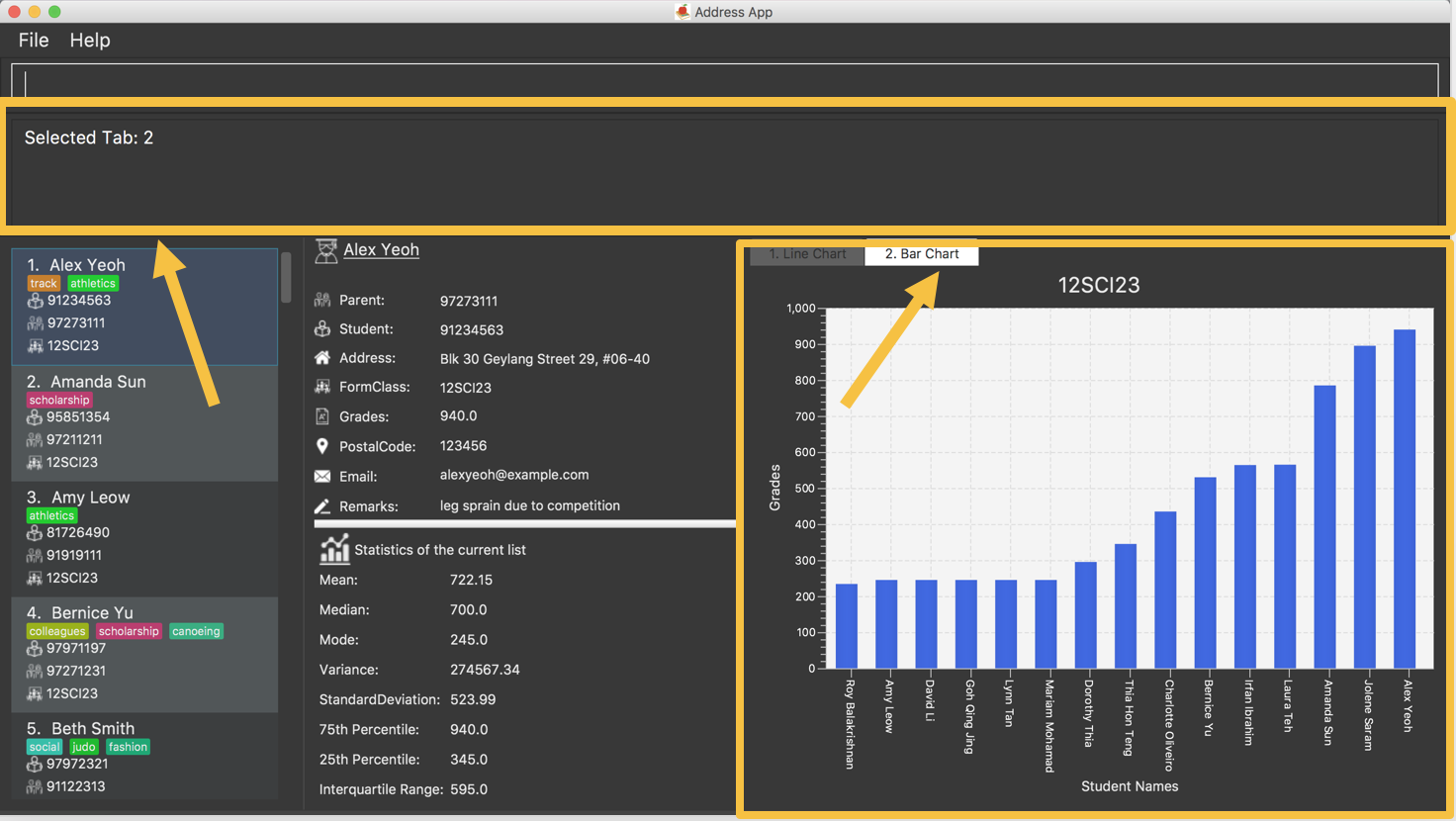Screen dimensions: 1456x821
Task: Click the 'Selected Tab: 2' result message
Action: 89,138
